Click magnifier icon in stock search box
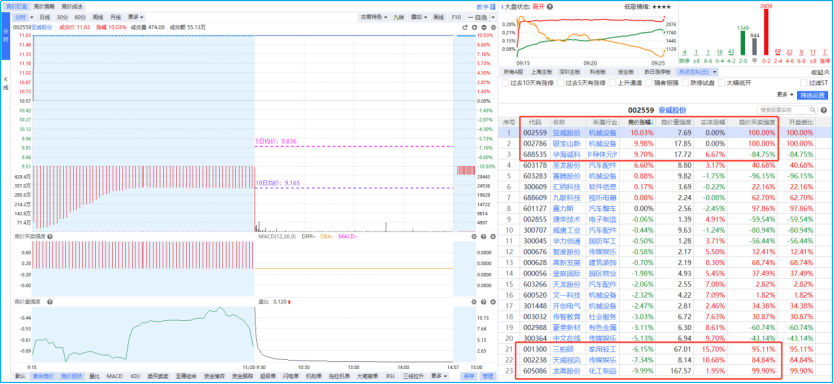The image size is (834, 384). 812,110
